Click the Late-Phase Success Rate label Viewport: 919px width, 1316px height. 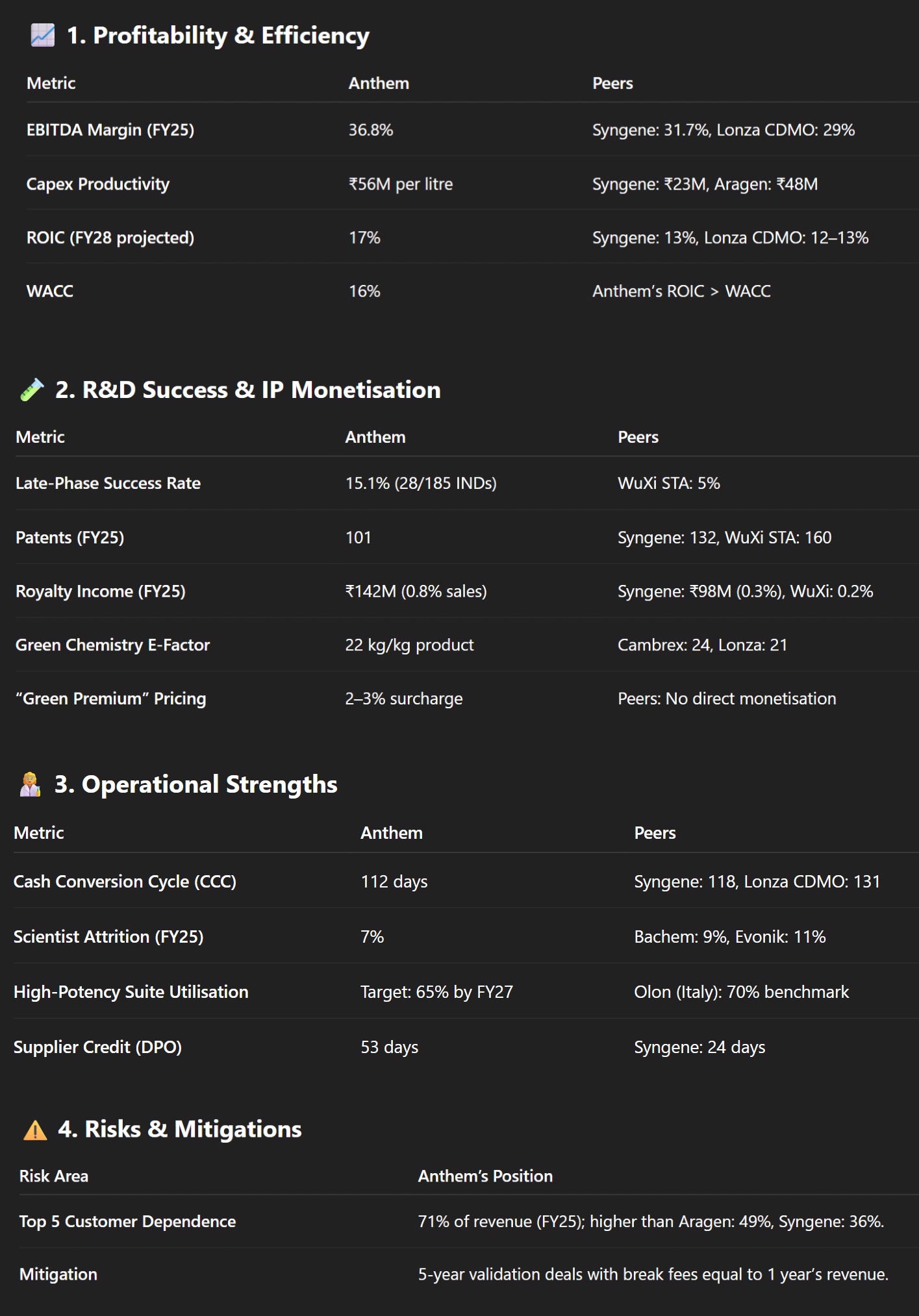(108, 483)
